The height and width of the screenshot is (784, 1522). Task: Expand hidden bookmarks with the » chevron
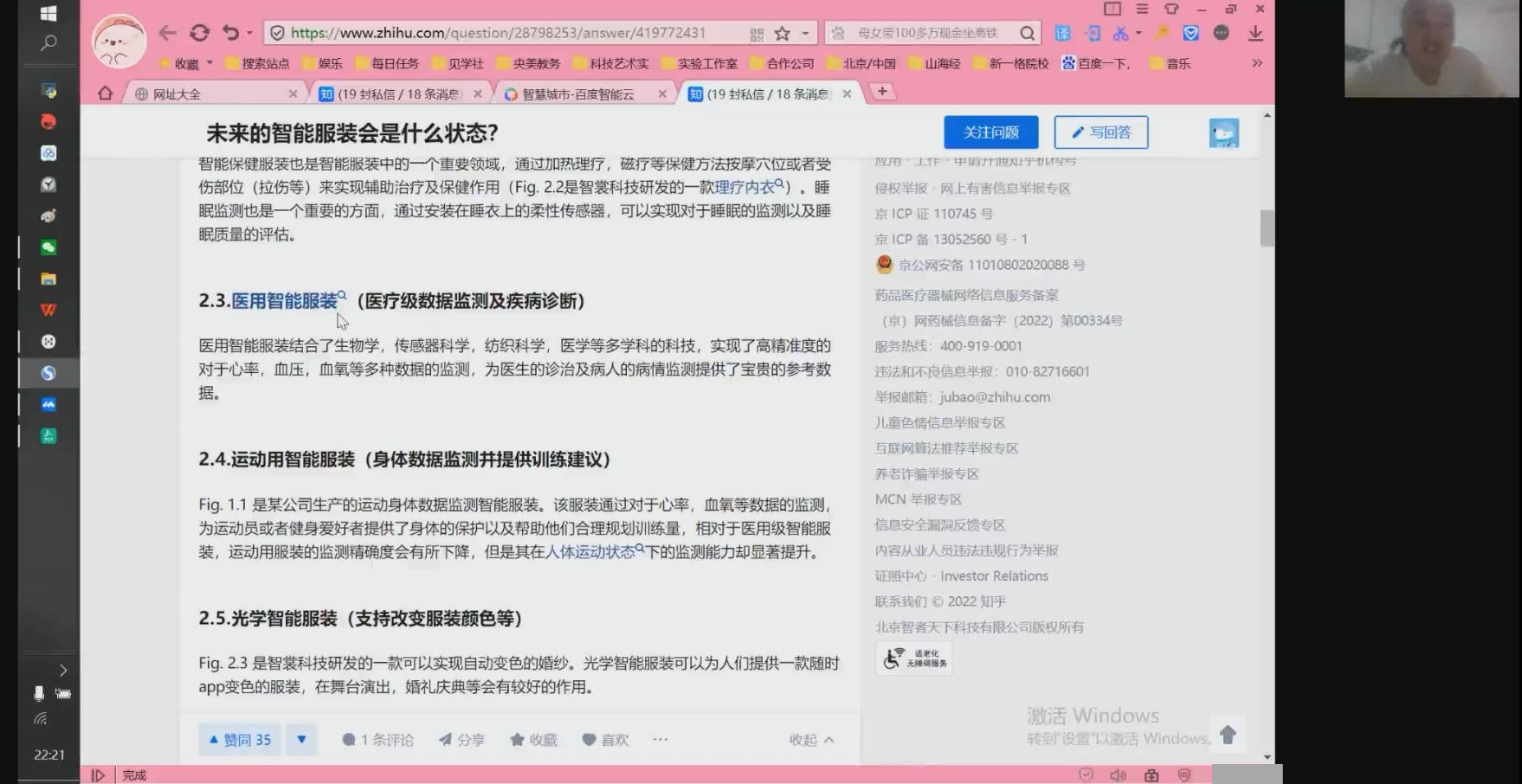pos(1256,62)
